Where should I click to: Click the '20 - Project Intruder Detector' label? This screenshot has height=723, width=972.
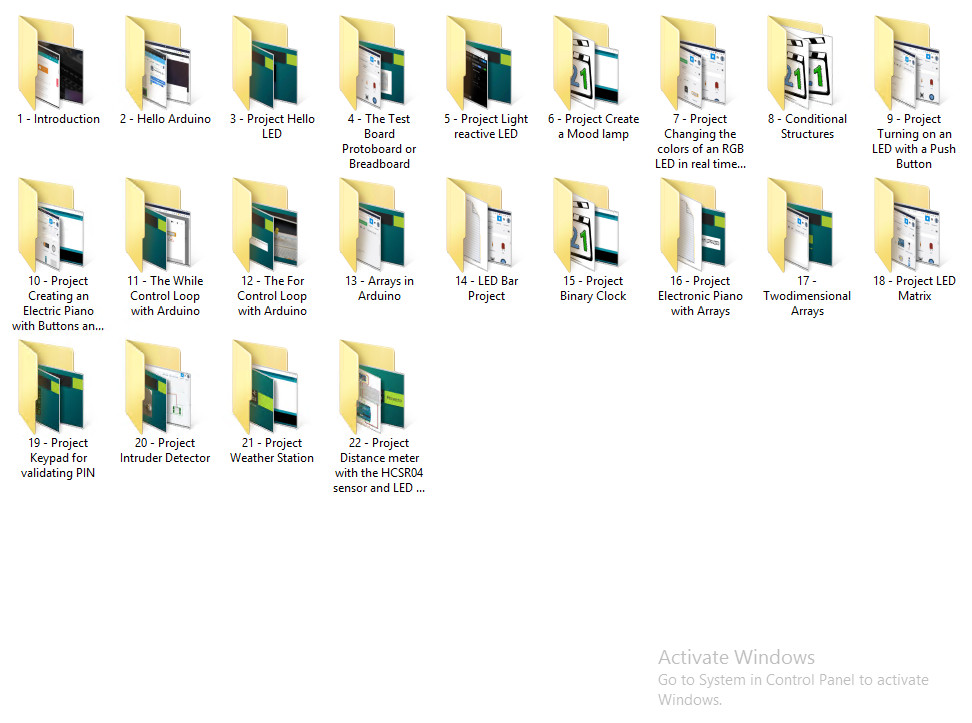pos(165,450)
